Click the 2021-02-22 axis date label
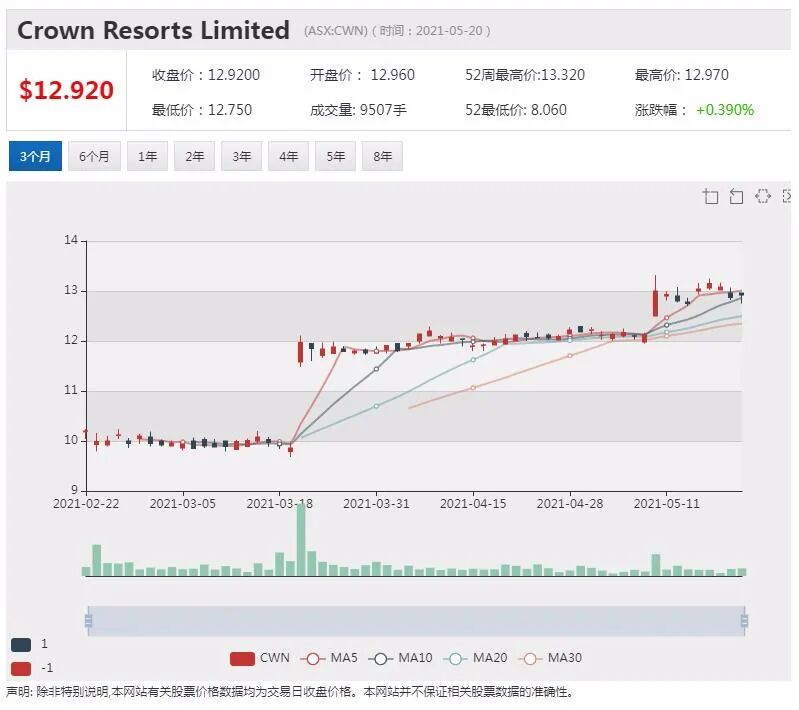The width and height of the screenshot is (799, 710). [86, 504]
